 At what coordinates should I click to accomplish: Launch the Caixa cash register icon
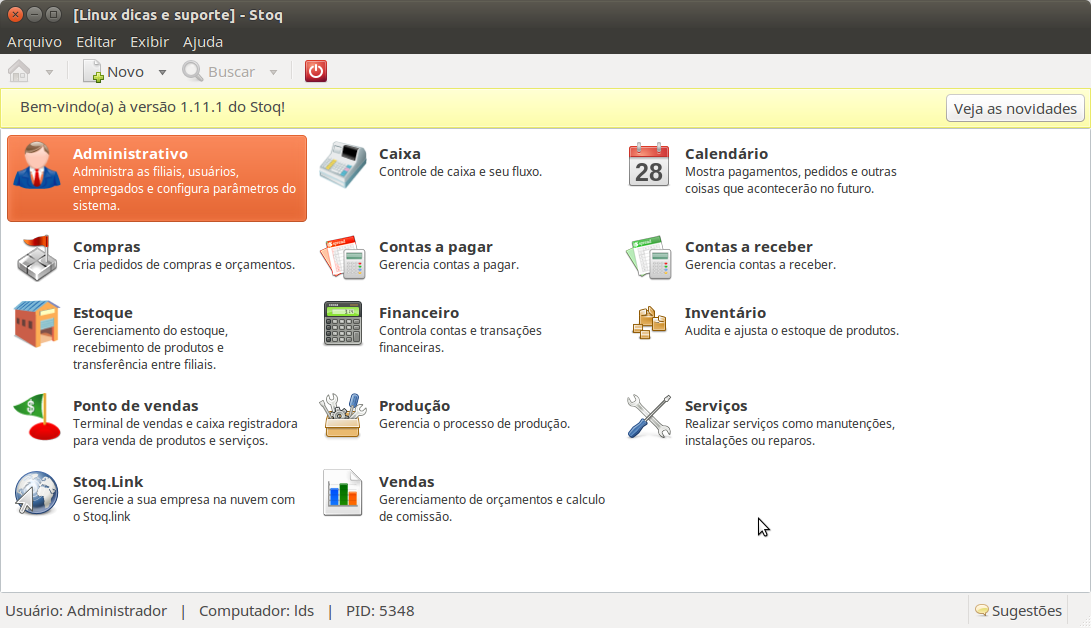tap(343, 165)
